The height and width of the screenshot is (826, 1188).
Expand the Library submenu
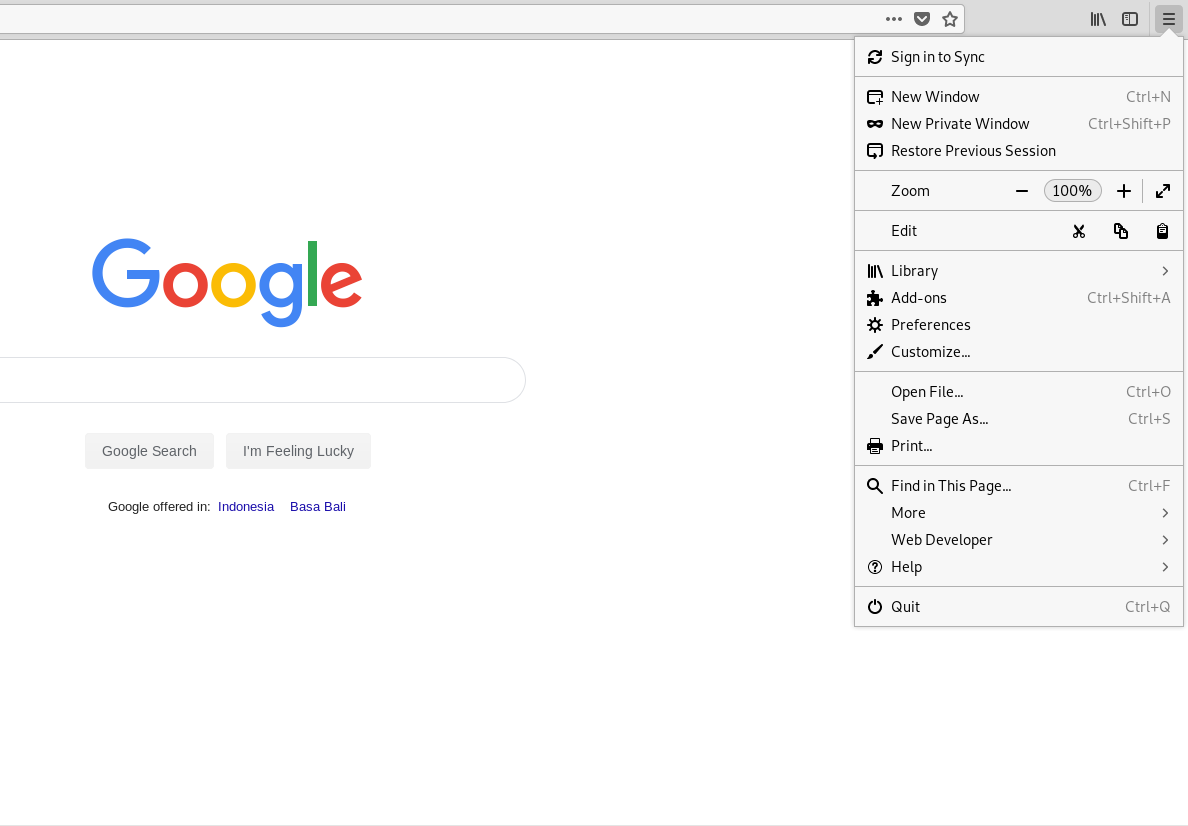click(1019, 271)
